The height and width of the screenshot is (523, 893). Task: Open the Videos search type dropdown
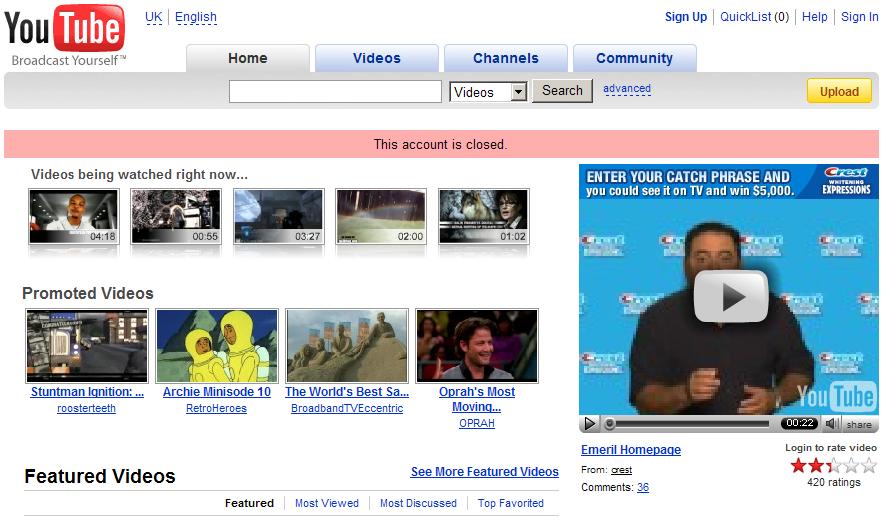[489, 92]
